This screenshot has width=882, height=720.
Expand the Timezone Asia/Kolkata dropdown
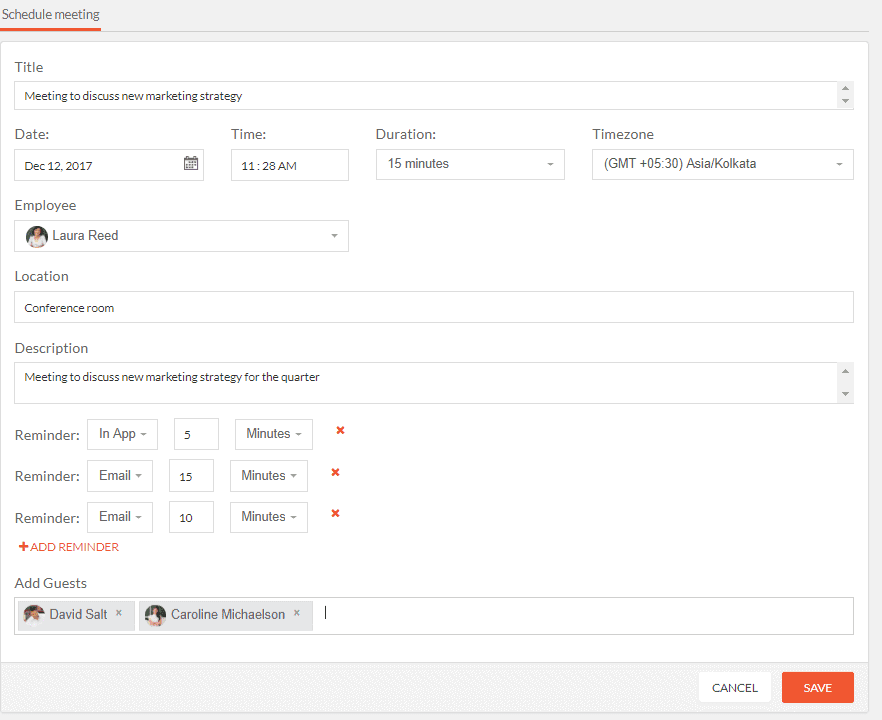pyautogui.click(x=723, y=164)
